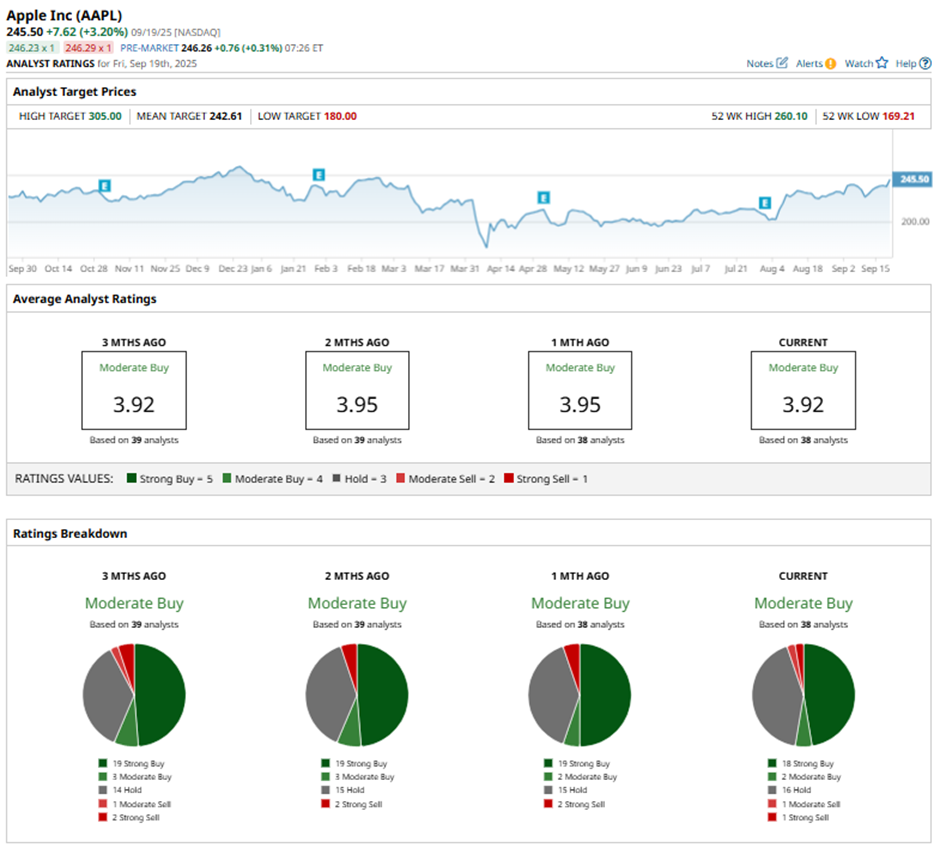Click the earnings E marker near Feb 3

(x=319, y=174)
